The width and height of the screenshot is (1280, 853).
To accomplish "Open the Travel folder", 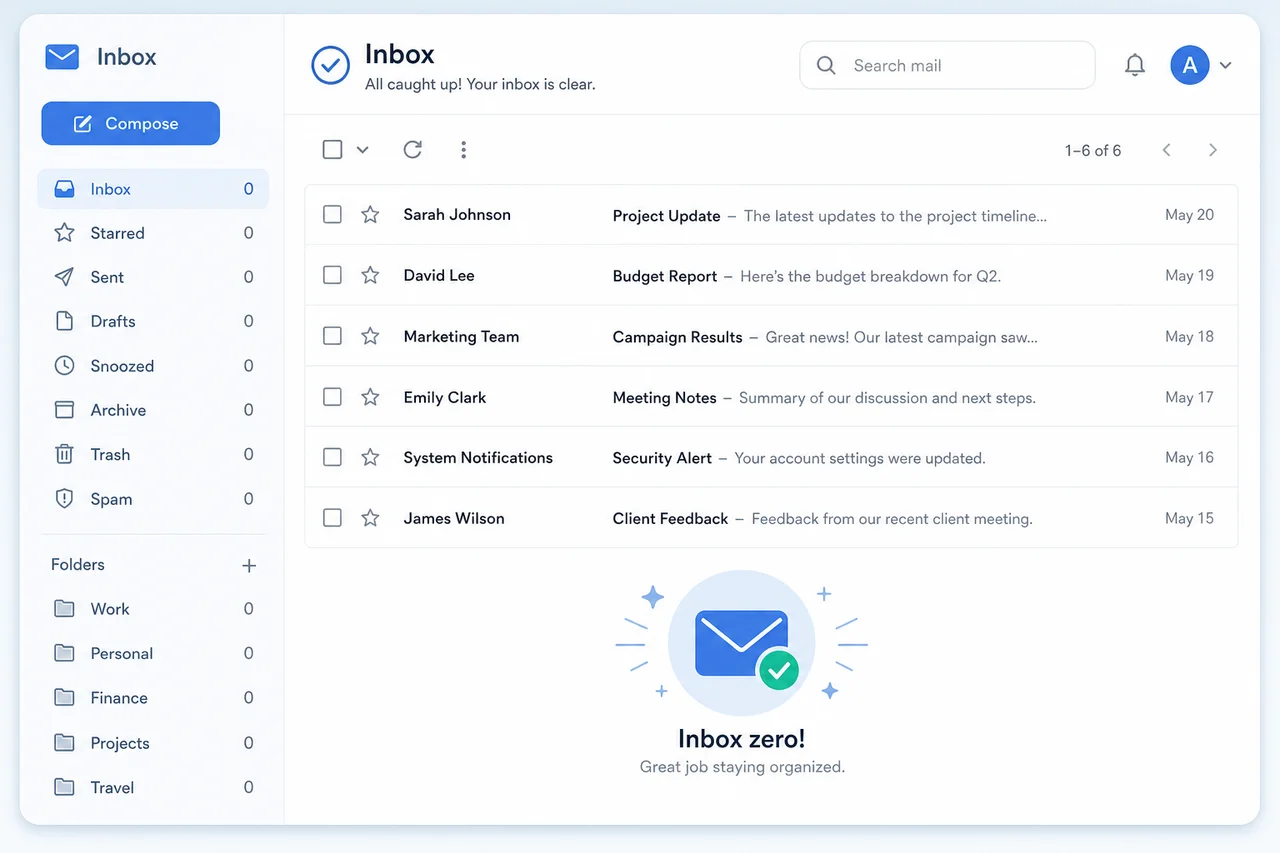I will [153, 787].
